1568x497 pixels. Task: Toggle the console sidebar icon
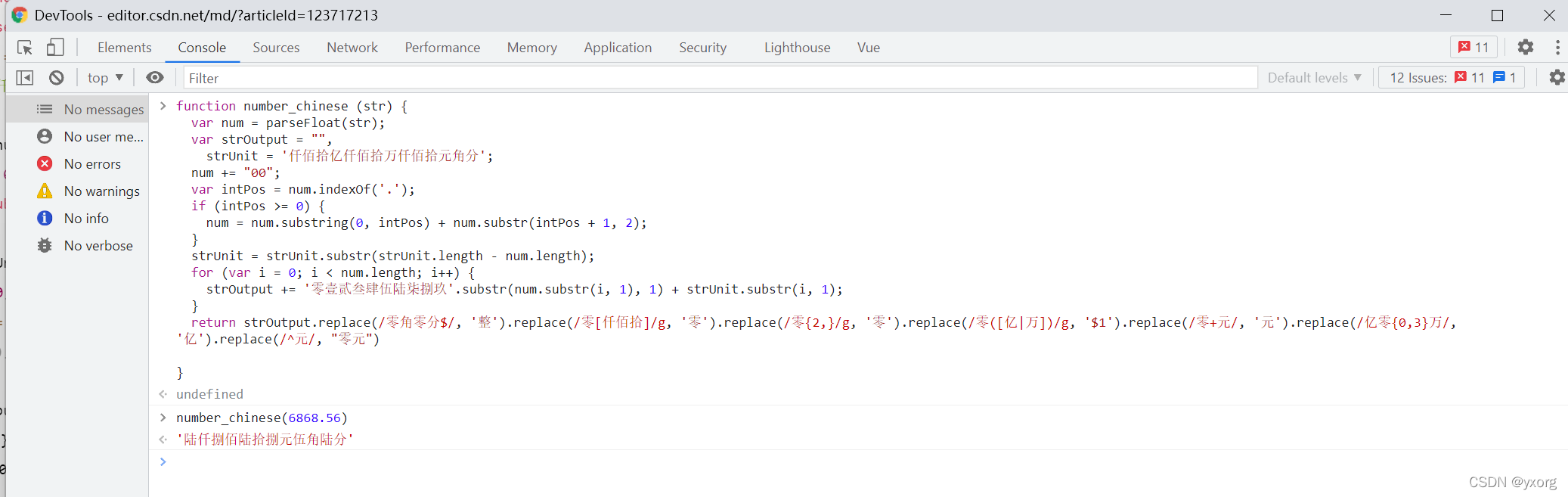25,77
